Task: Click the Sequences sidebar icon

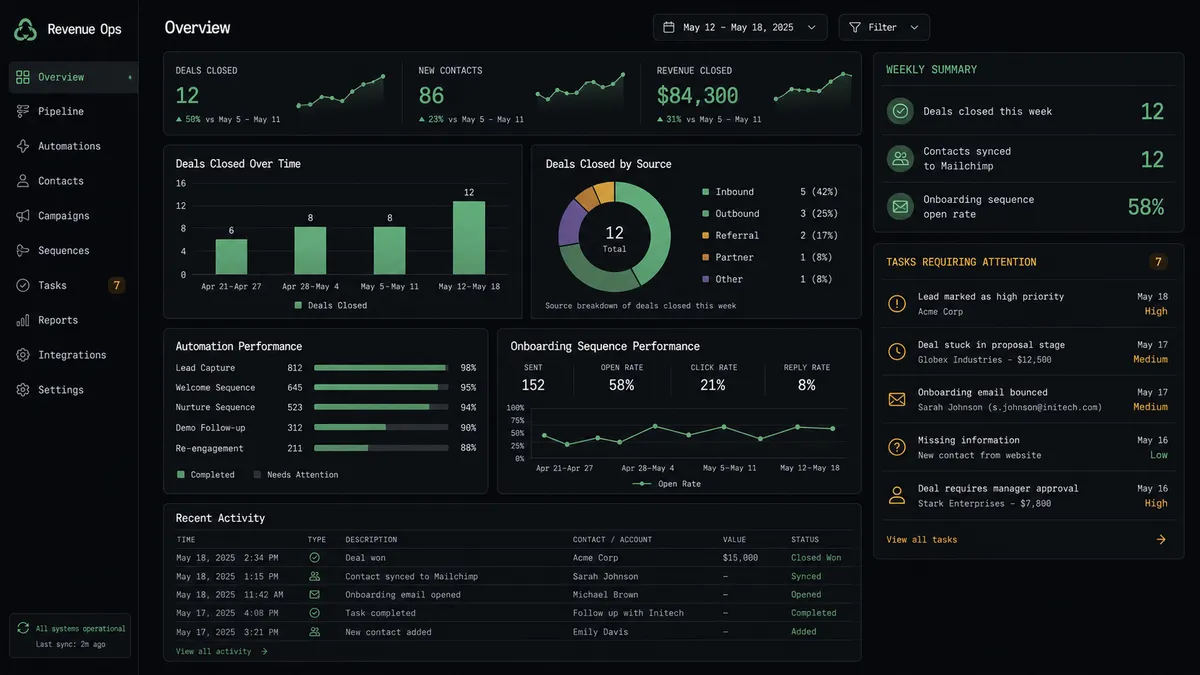Action: click(x=23, y=251)
